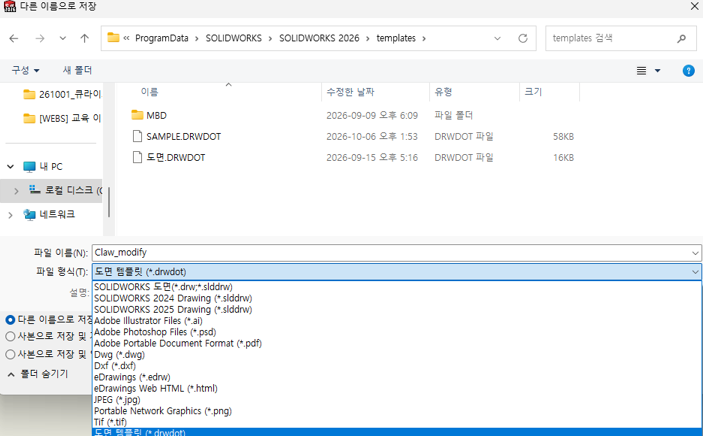703x436 pixels.
Task: Select SOLIDWORKS in the breadcrumb path
Action: click(234, 38)
